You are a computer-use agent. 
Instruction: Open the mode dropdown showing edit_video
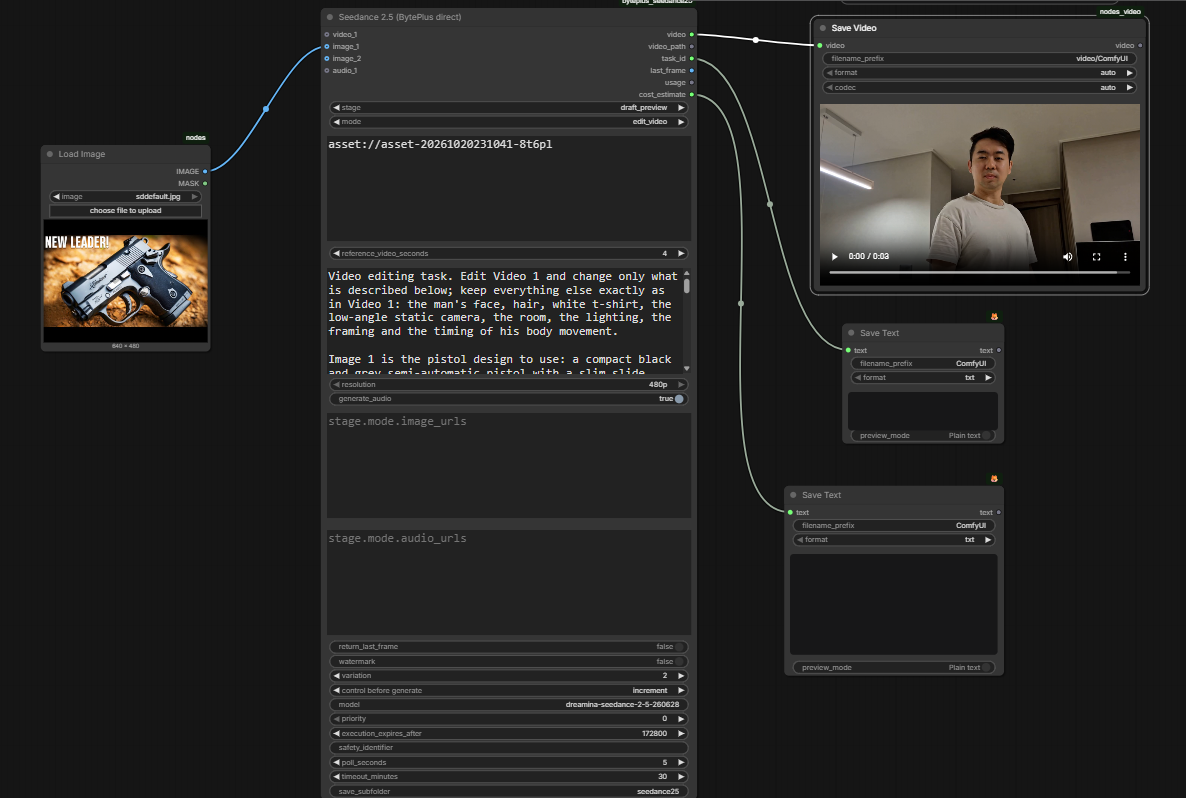[x=508, y=122]
